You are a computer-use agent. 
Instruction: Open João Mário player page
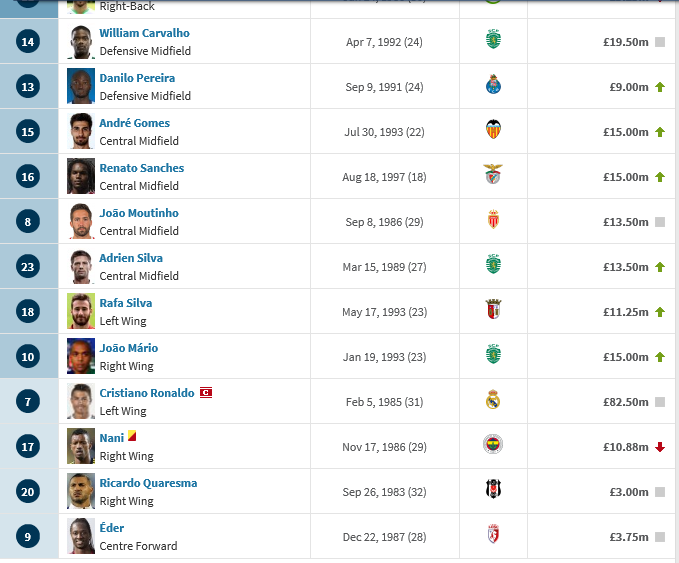coord(129,348)
